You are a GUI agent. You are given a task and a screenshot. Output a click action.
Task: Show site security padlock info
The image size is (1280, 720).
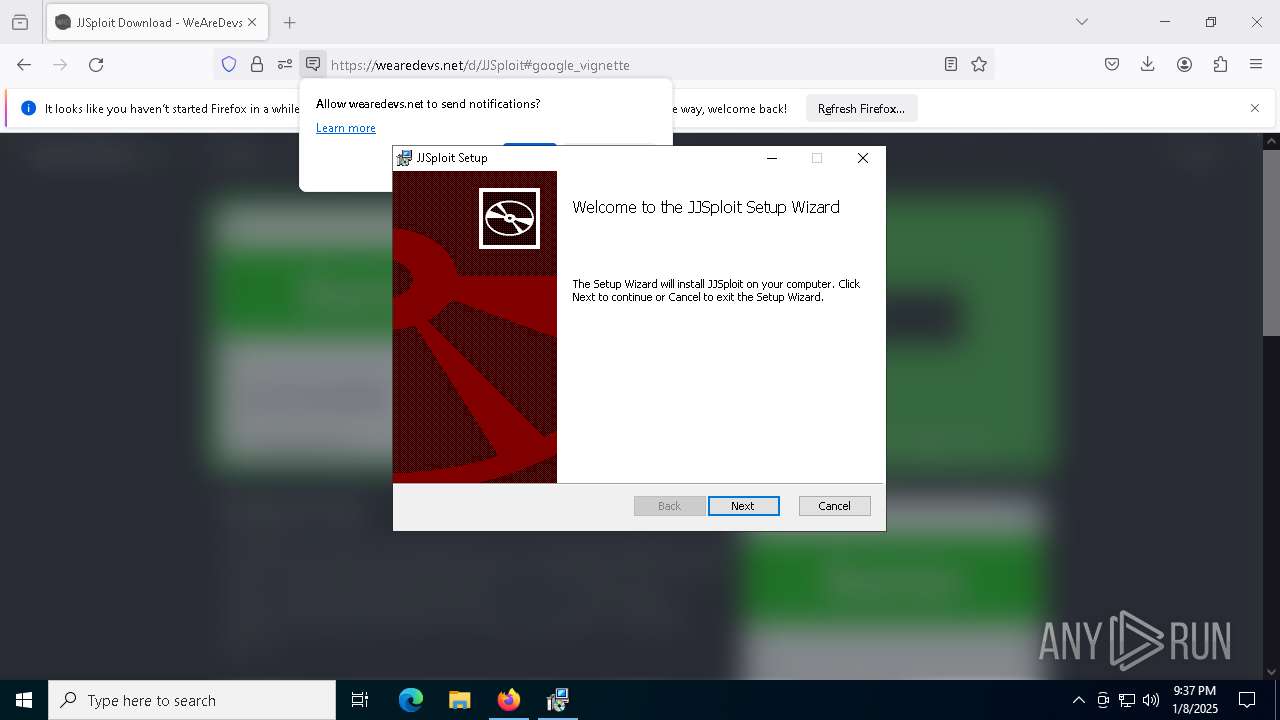tap(257, 65)
